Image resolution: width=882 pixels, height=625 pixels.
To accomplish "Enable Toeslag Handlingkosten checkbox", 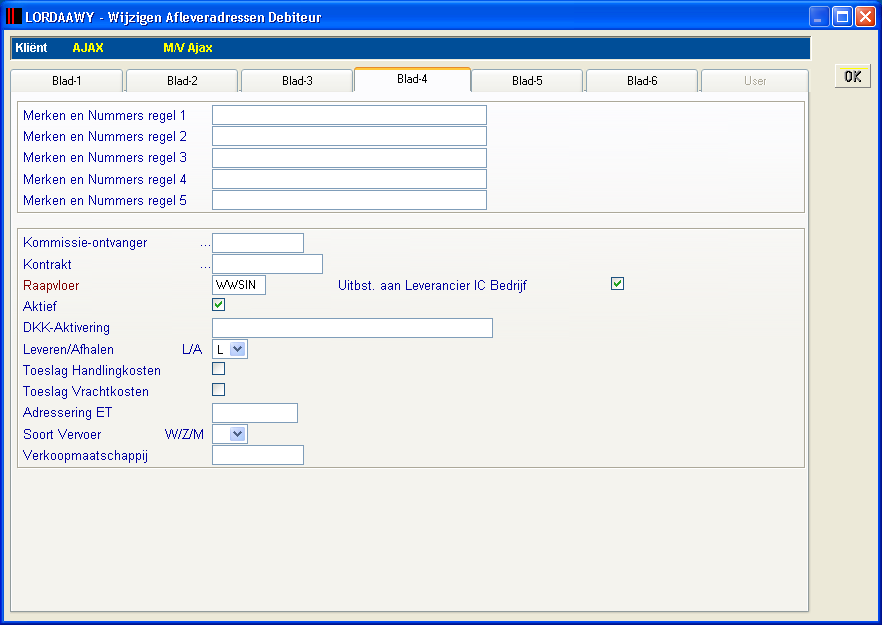I will 219,368.
